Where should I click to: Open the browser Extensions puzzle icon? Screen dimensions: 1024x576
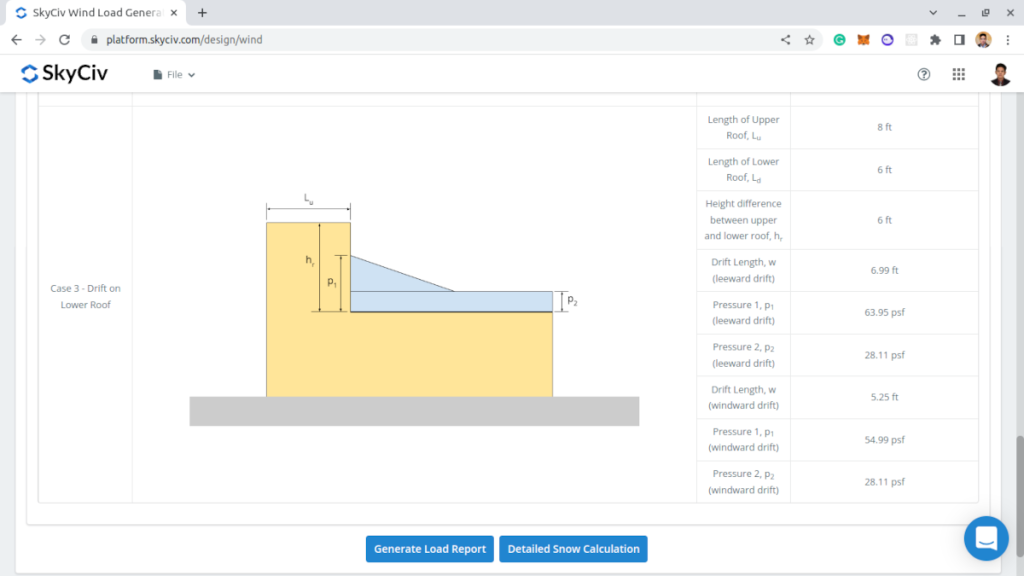[x=935, y=40]
